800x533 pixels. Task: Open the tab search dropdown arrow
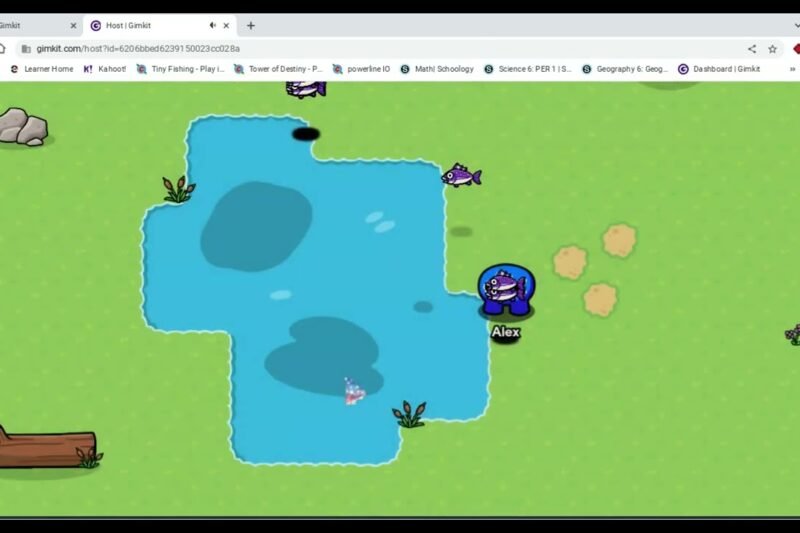(x=796, y=26)
